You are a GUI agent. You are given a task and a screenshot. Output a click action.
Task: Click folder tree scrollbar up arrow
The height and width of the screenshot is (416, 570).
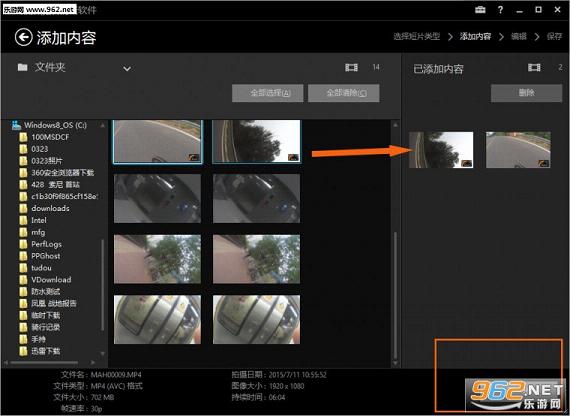103,125
